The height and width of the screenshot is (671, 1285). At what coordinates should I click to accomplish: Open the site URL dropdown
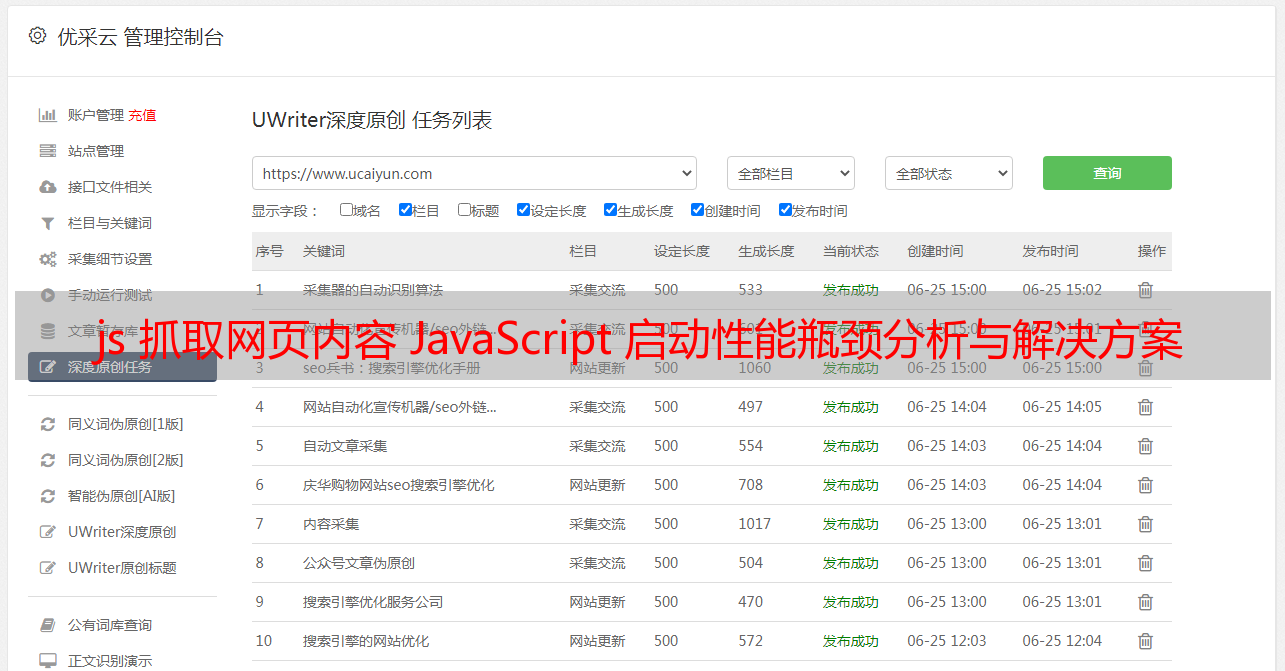pos(474,173)
